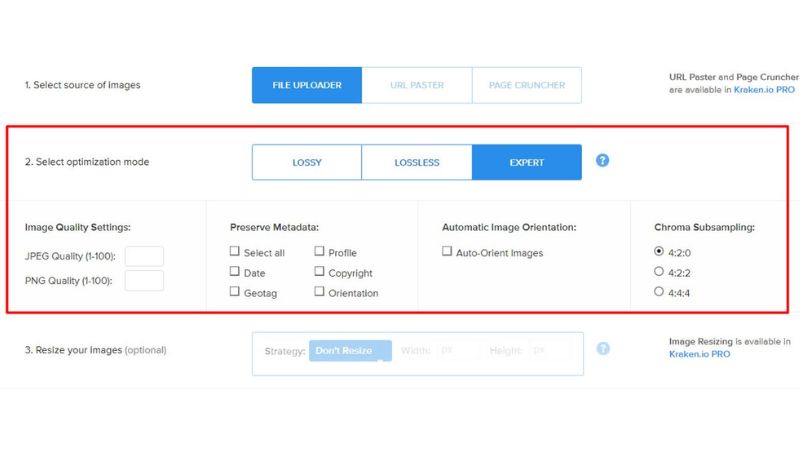This screenshot has height=450, width=800.
Task: Tick the Profile metadata checkbox
Action: pos(319,251)
